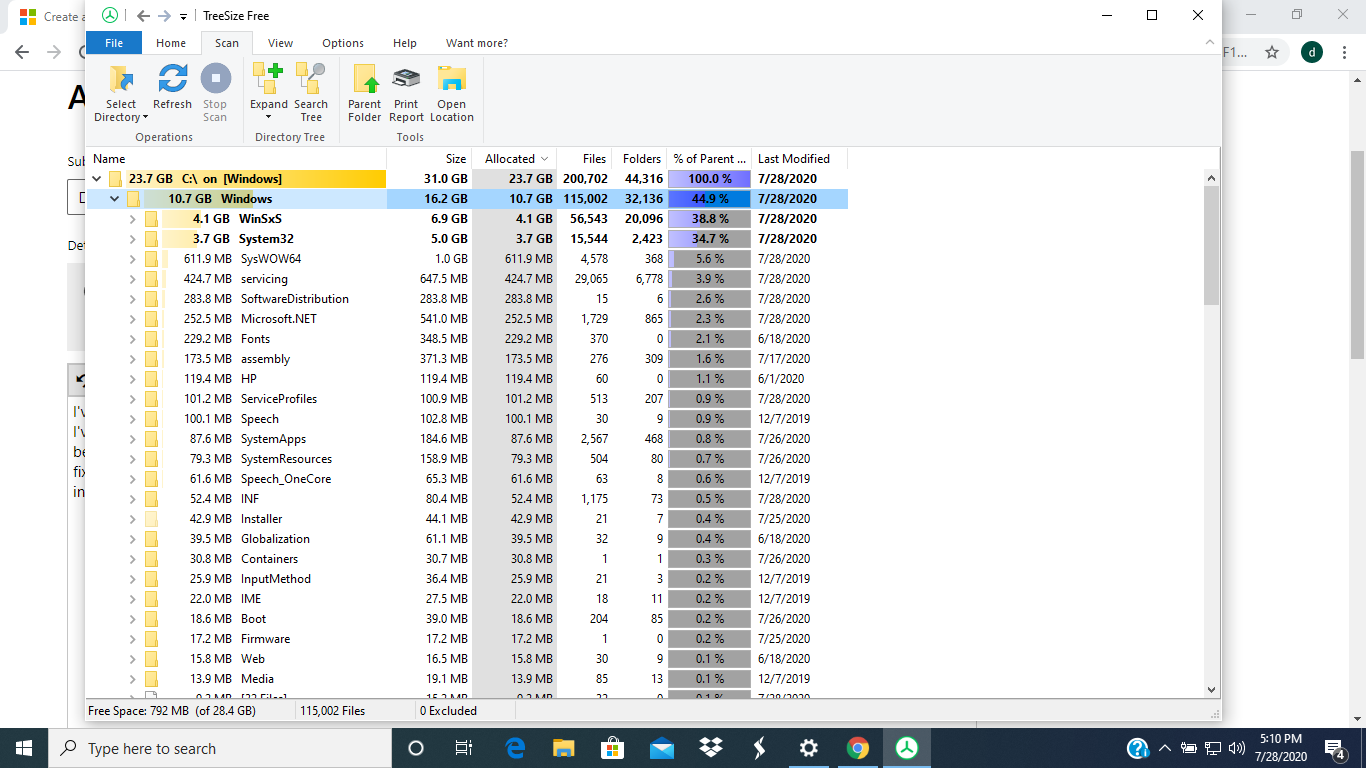Open the notification center icon
Viewport: 1366px width, 768px height.
click(x=1334, y=748)
